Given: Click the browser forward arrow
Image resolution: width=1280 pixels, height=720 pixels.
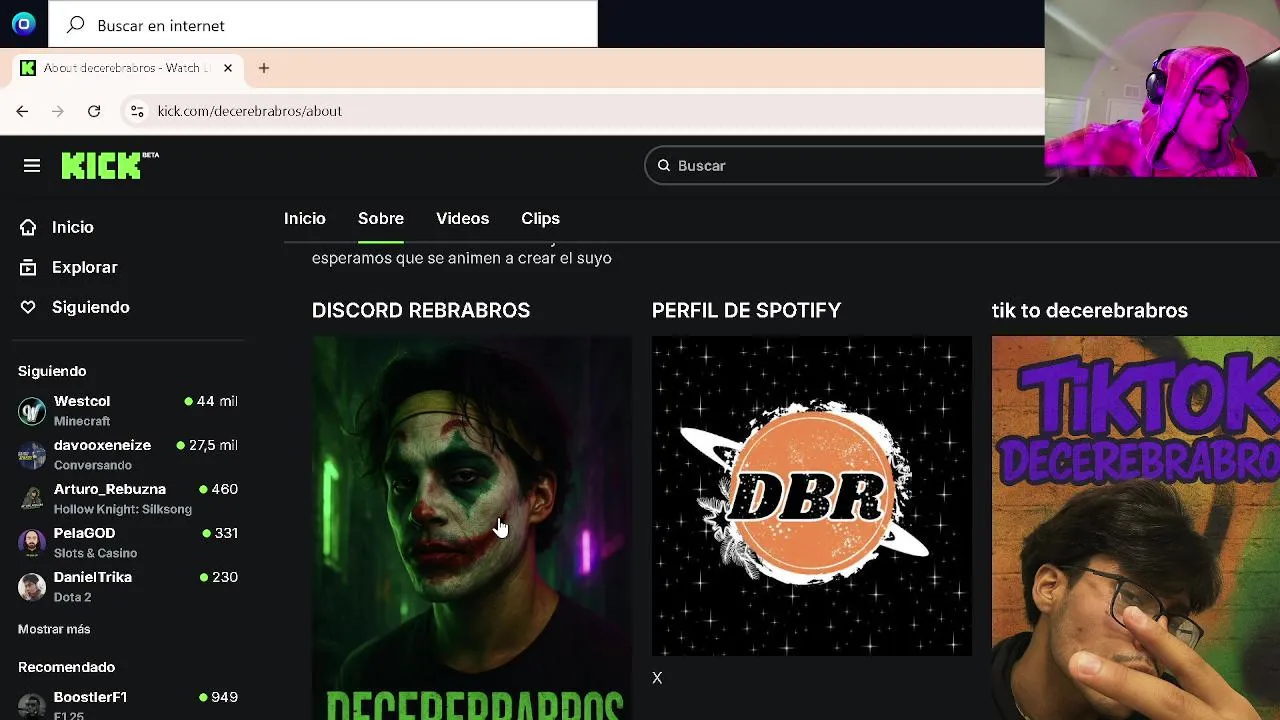Looking at the screenshot, I should coord(58,111).
